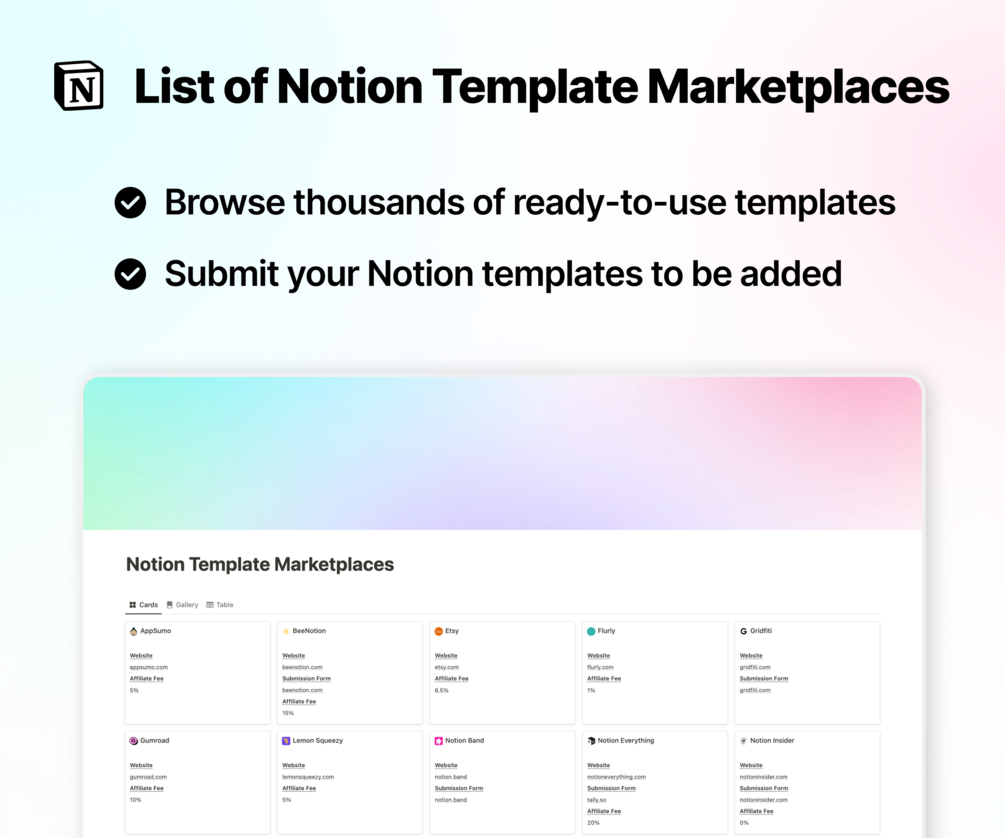Open the Notion Band card title
The height and width of the screenshot is (838, 1005).
pyautogui.click(x=465, y=741)
